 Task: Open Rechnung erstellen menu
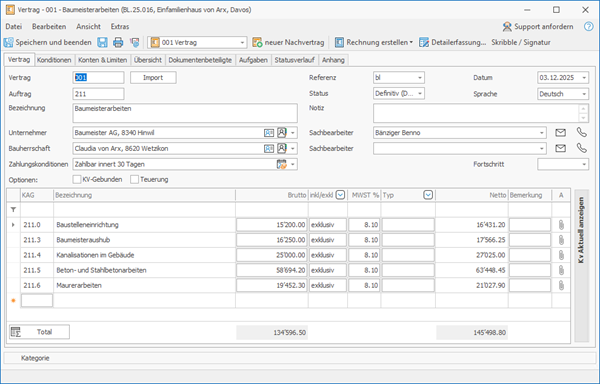point(373,42)
